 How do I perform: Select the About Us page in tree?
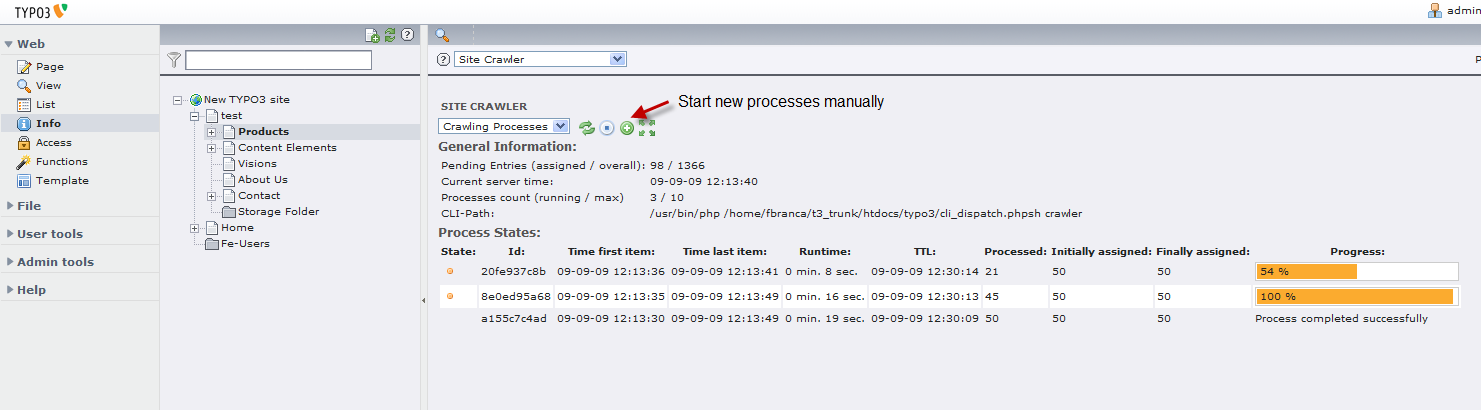pos(262,180)
